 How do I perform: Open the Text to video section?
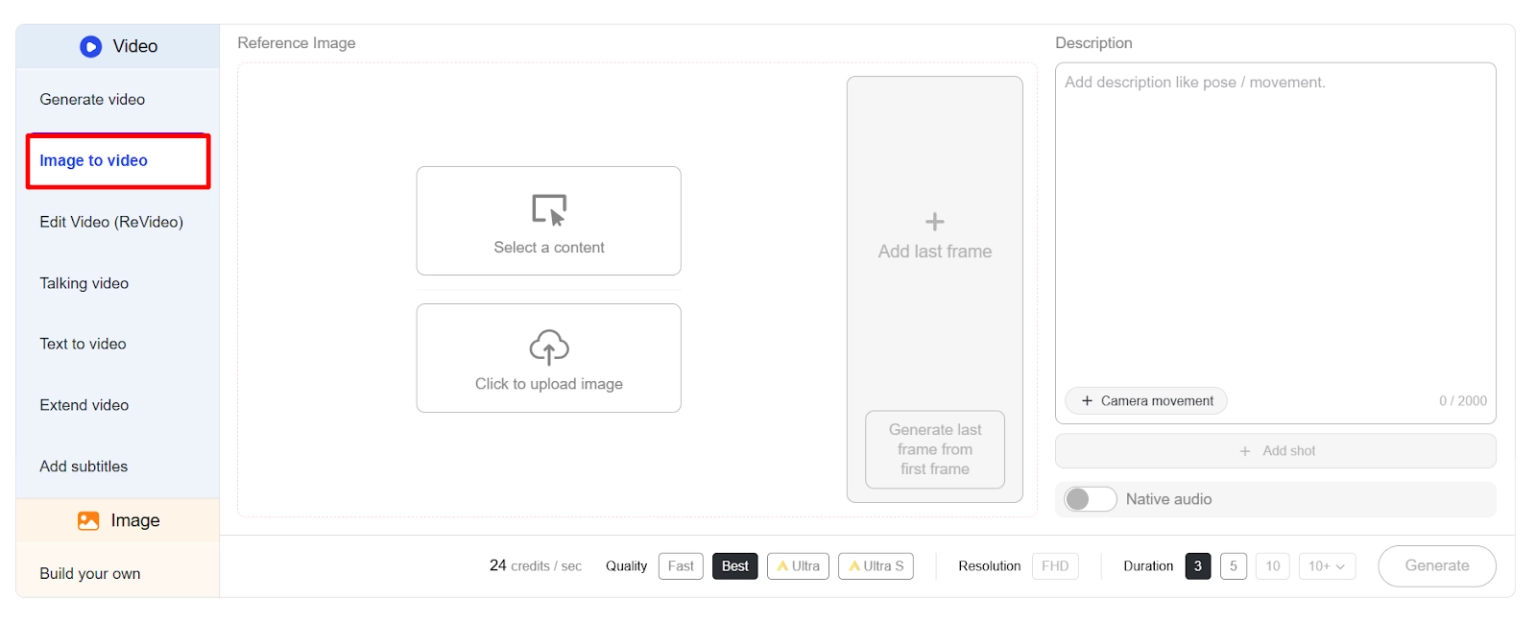[x=82, y=343]
